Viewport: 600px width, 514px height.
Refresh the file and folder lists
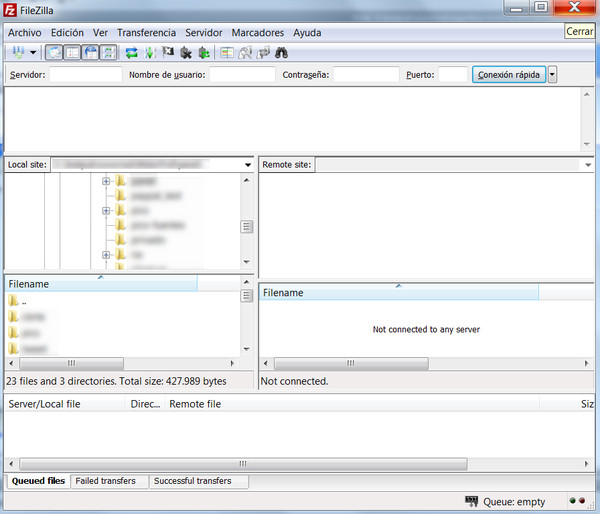pyautogui.click(x=132, y=52)
